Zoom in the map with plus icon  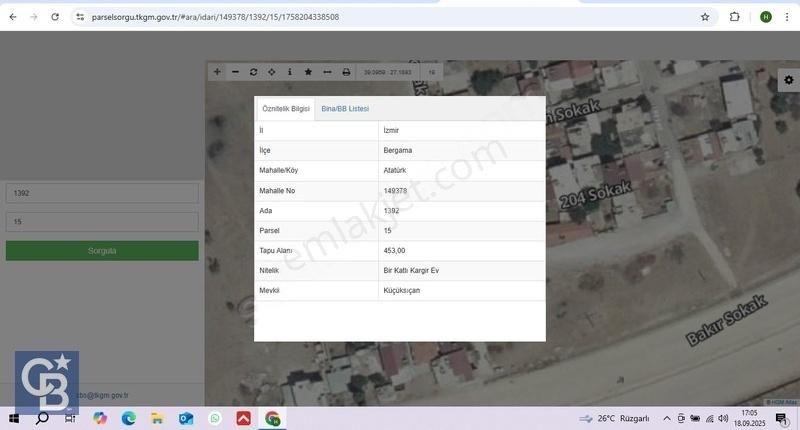click(217, 72)
